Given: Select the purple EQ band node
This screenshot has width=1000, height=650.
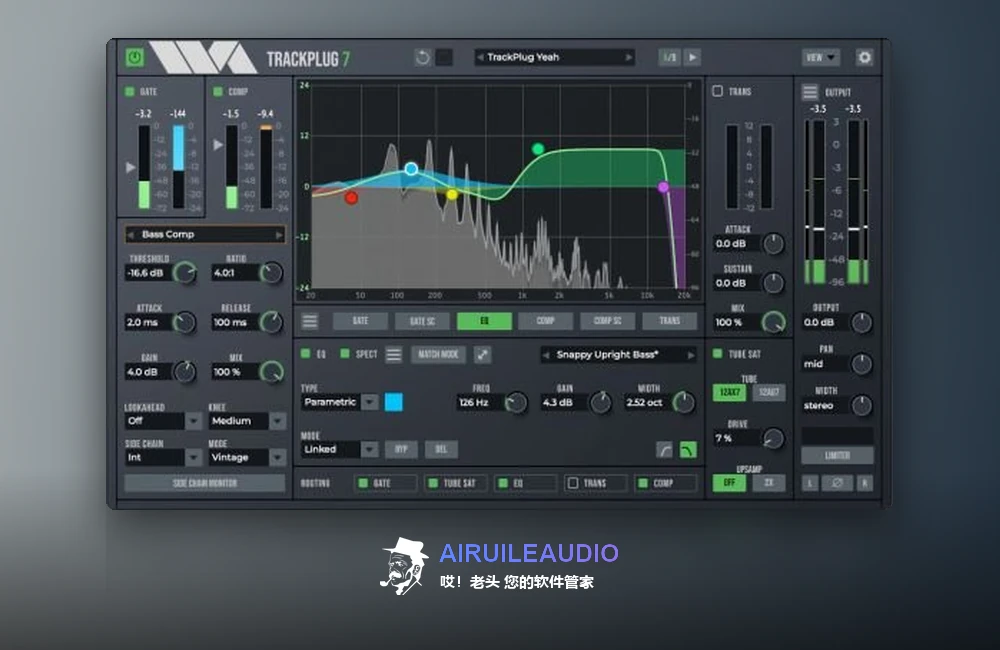Looking at the screenshot, I should (x=663, y=187).
